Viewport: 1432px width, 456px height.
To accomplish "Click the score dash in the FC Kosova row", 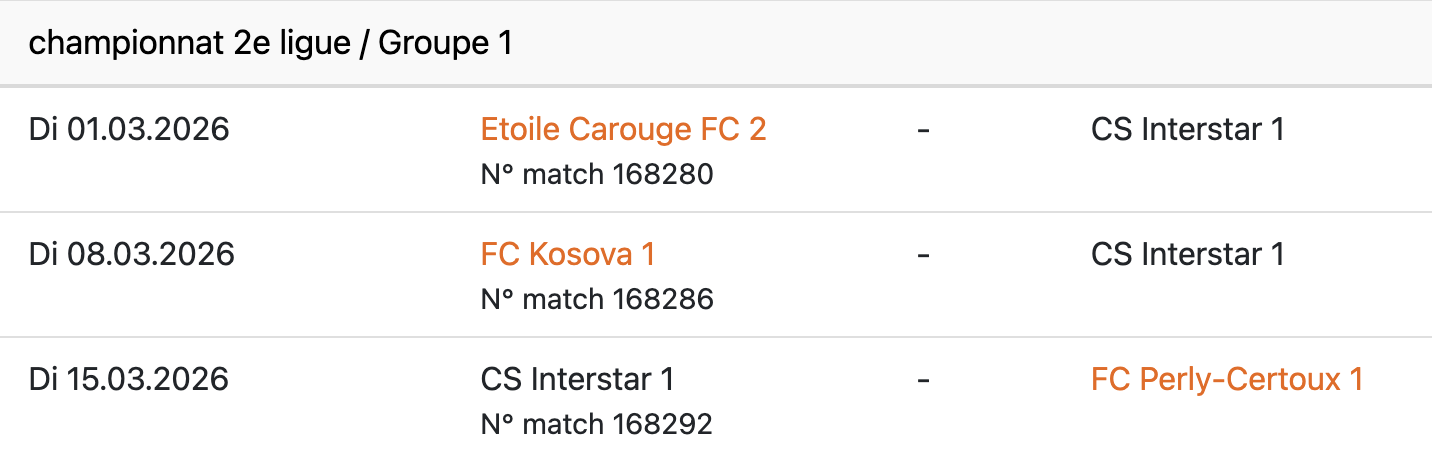I will (923, 255).
